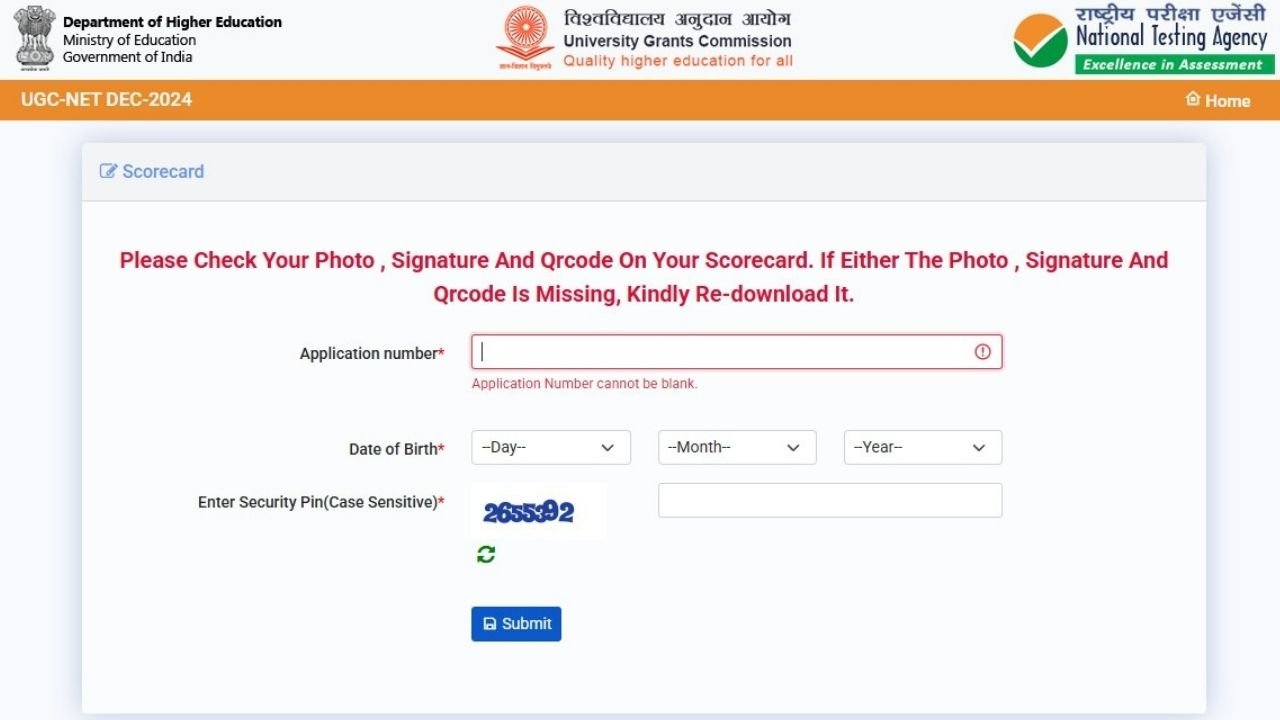Open the Day dropdown
The width and height of the screenshot is (1280, 720).
pyautogui.click(x=550, y=447)
